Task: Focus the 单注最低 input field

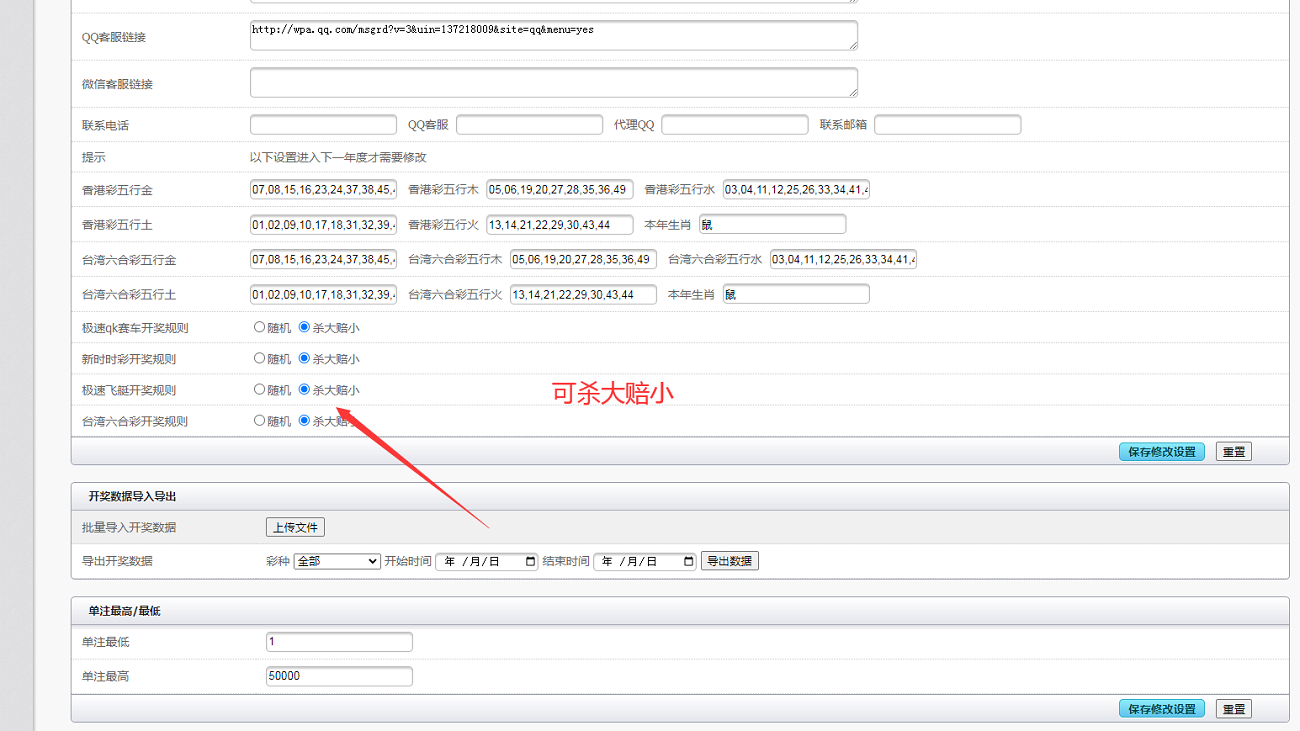Action: 339,642
